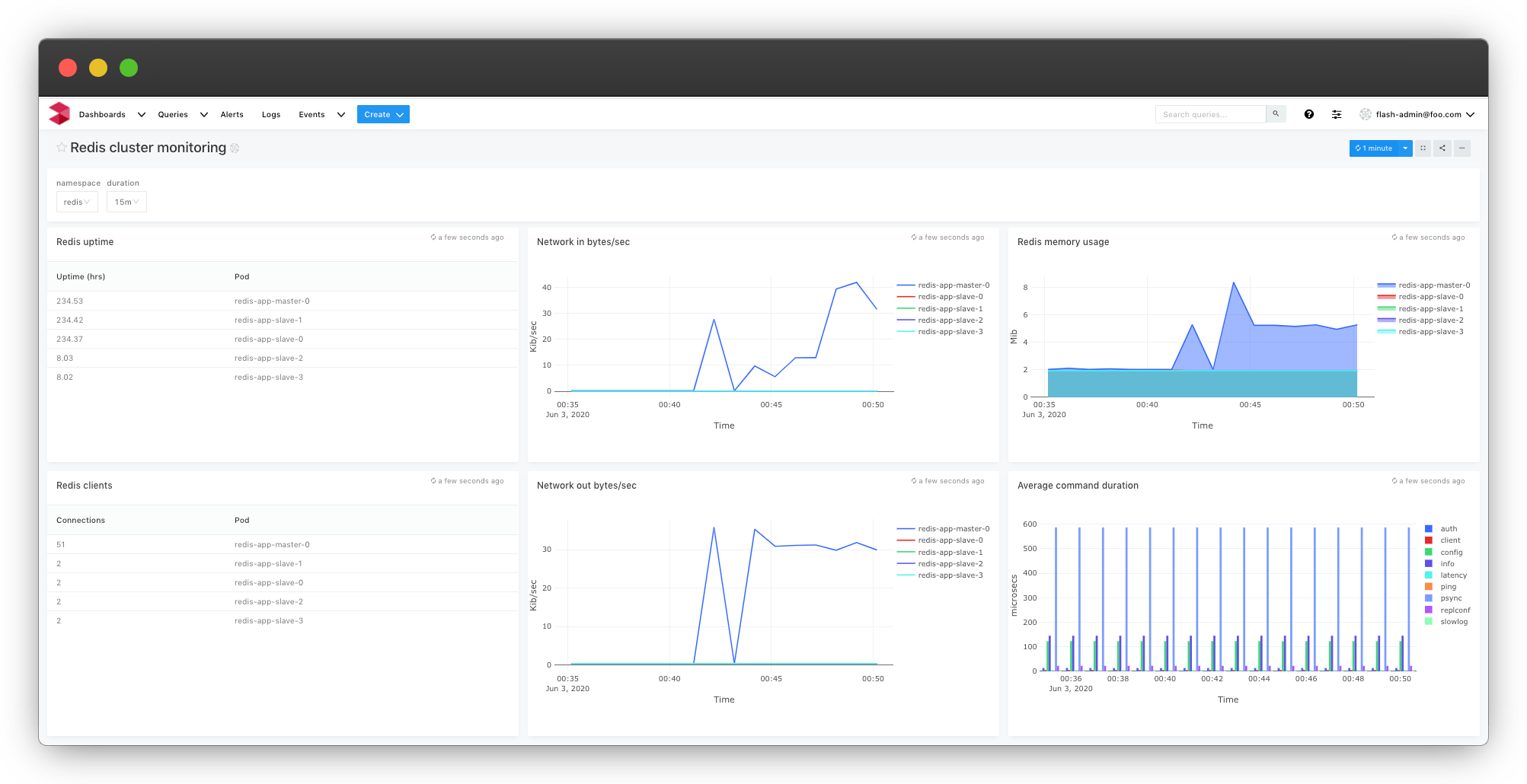
Task: Refresh the Redis uptime widget
Action: 433,237
